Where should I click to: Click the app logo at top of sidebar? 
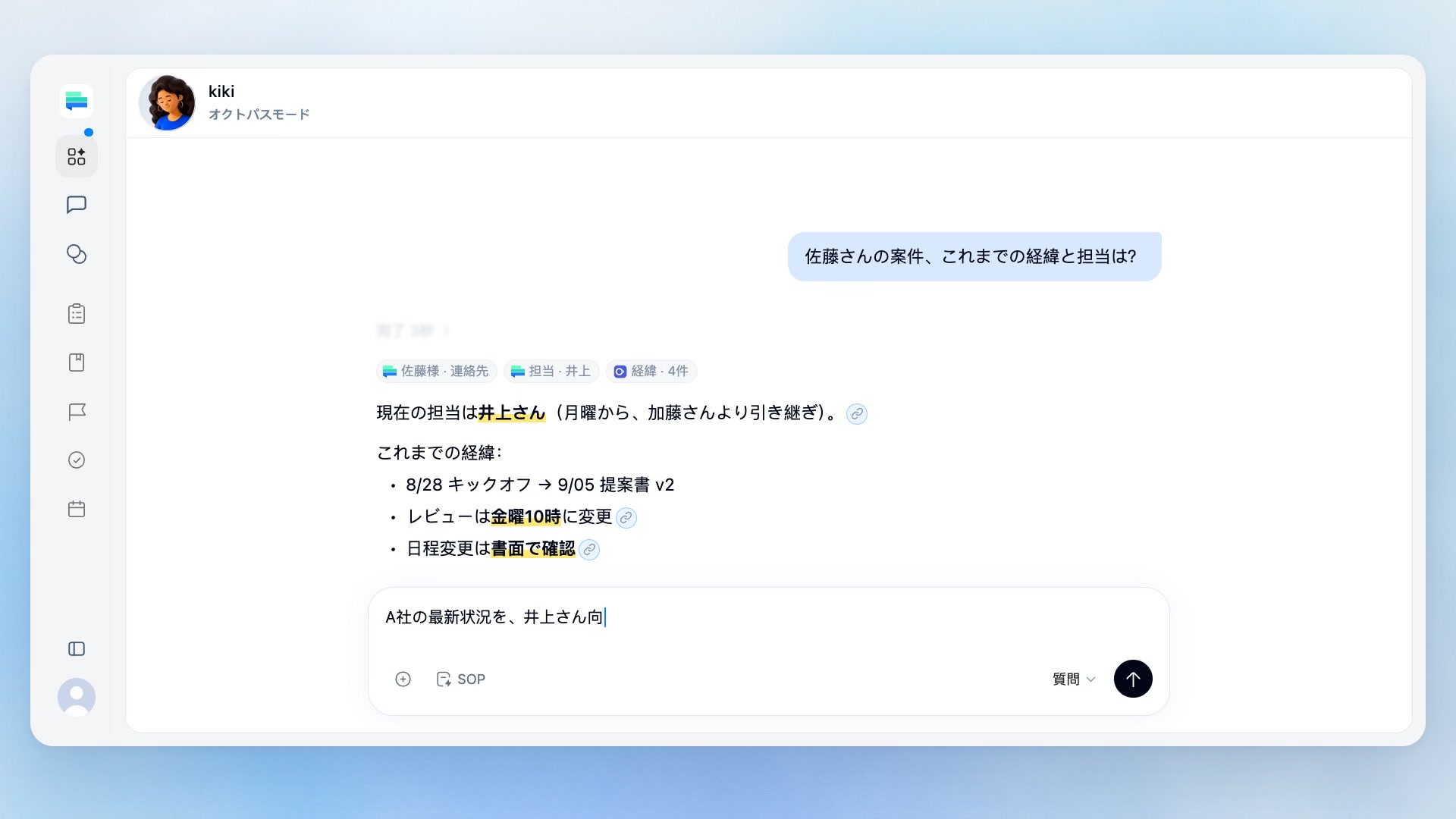77,101
